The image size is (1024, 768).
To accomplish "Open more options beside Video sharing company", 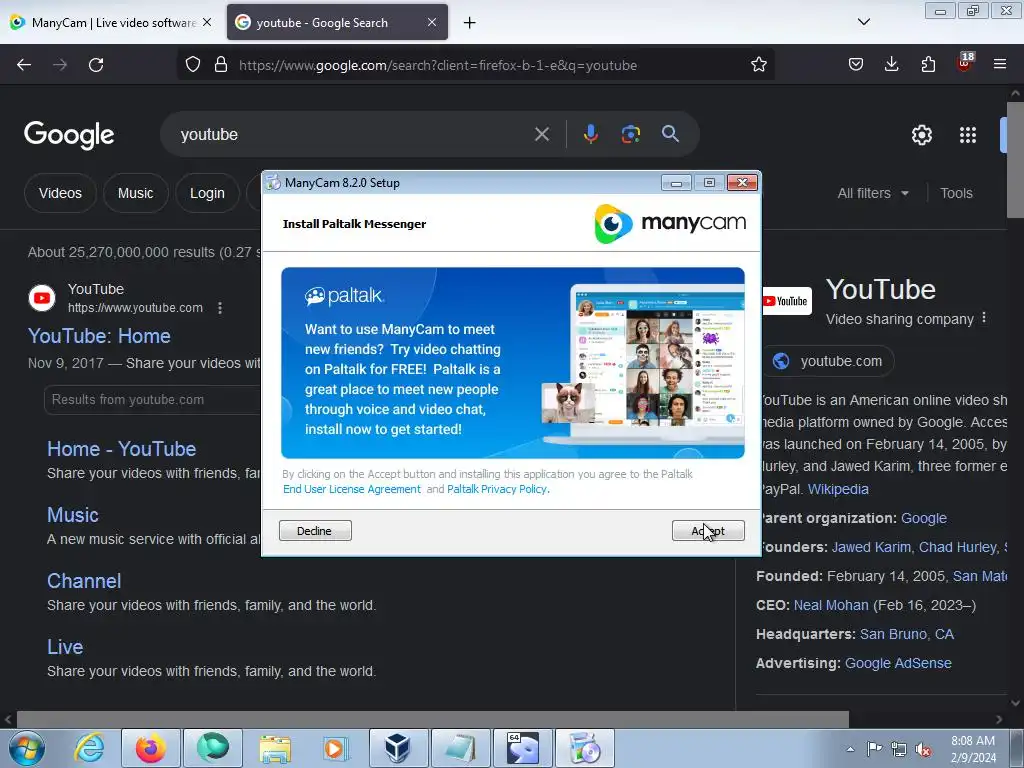I will [984, 318].
